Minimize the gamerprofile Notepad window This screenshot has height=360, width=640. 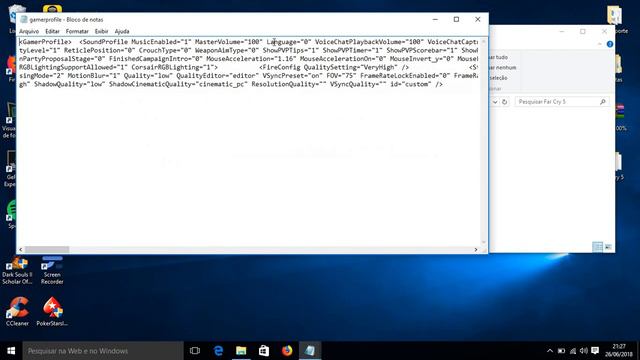435,19
